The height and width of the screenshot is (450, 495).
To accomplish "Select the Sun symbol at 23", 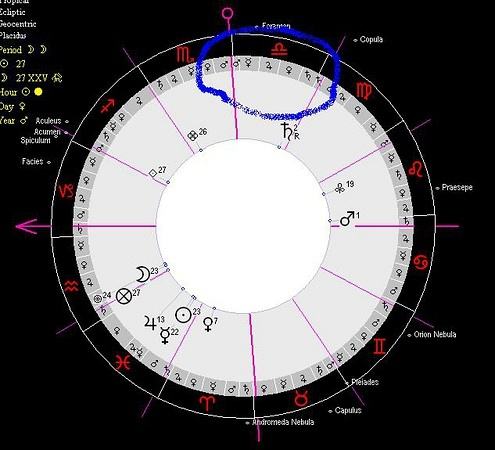I will point(183,315).
